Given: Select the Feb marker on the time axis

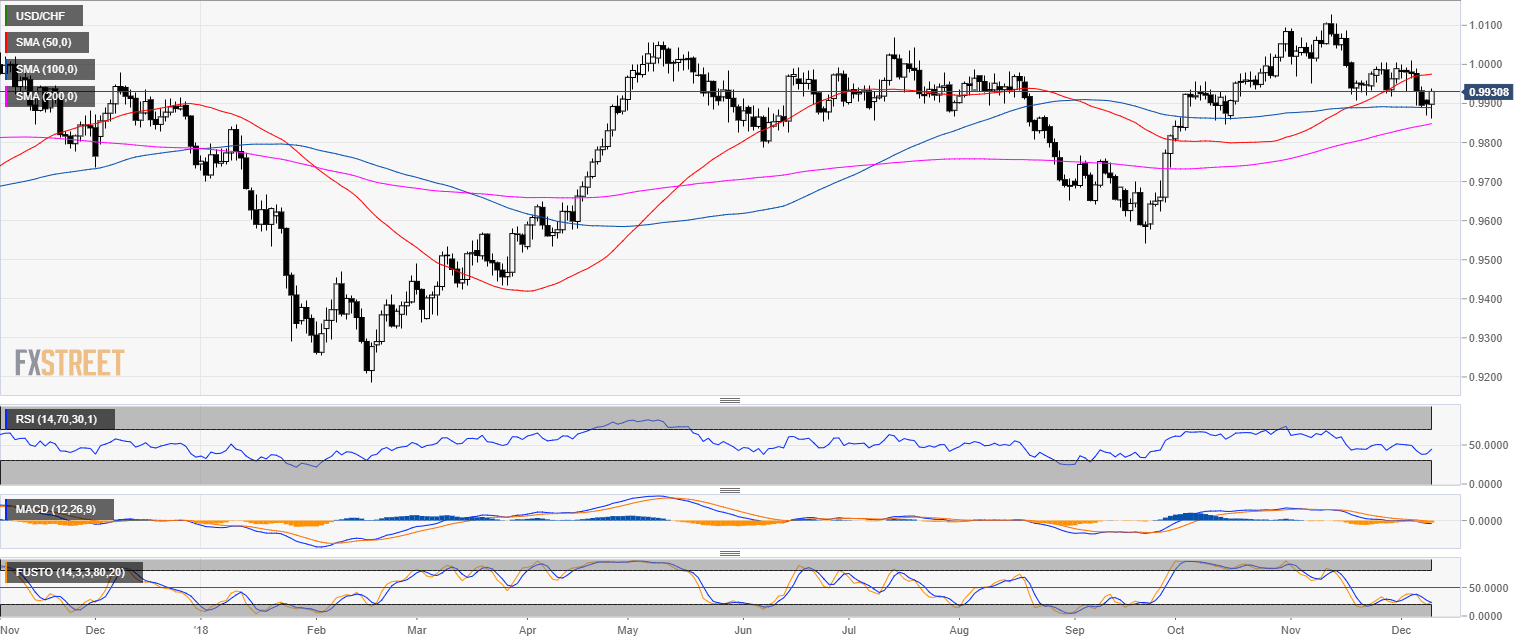Looking at the screenshot, I should click(316, 631).
